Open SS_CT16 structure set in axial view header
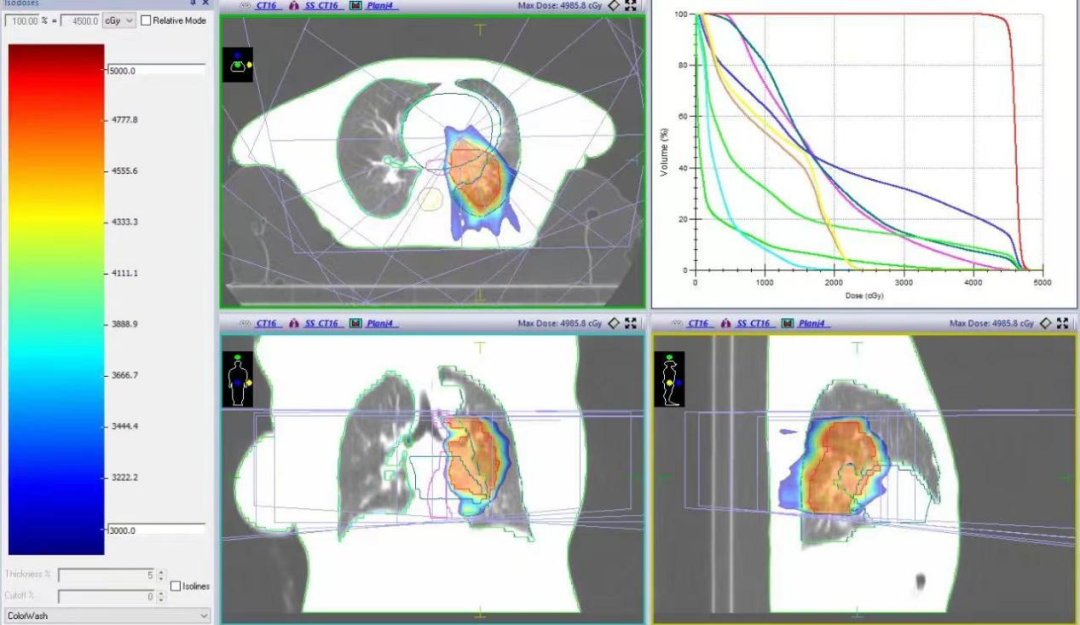Image resolution: width=1080 pixels, height=625 pixels. tap(321, 6)
